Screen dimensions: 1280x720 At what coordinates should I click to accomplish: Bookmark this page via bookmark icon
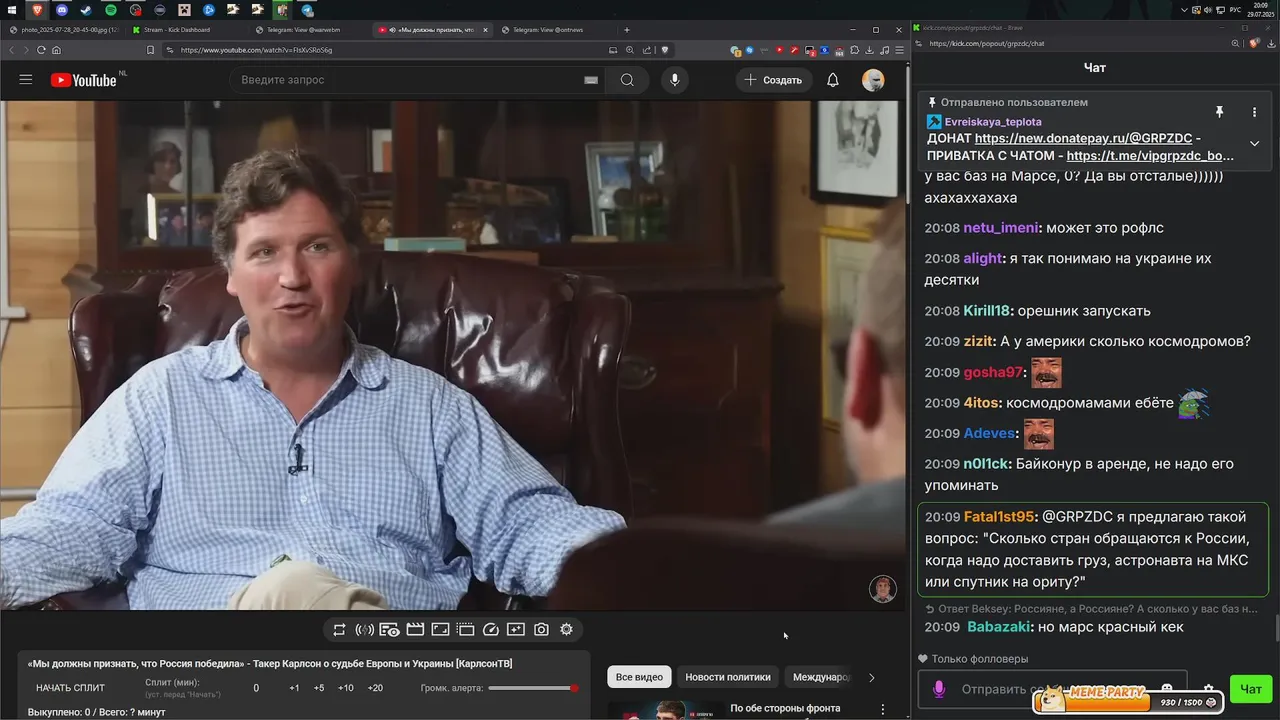point(150,50)
